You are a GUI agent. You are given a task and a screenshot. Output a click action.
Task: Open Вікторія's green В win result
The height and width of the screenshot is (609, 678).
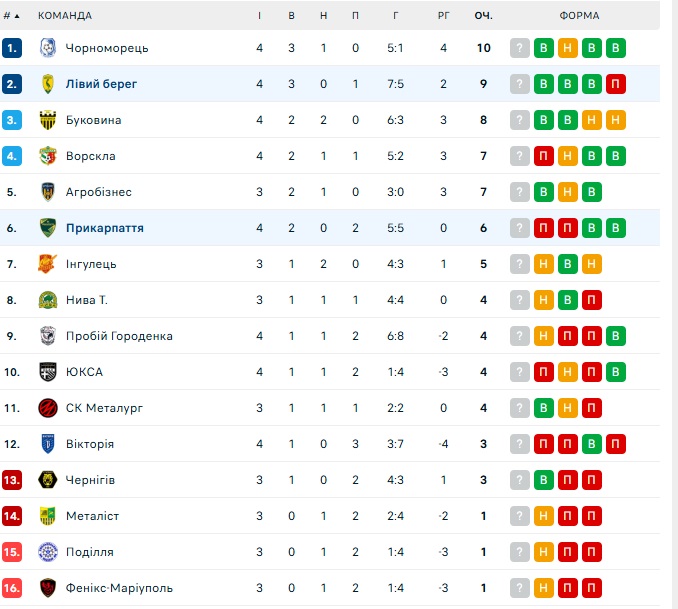pos(592,444)
